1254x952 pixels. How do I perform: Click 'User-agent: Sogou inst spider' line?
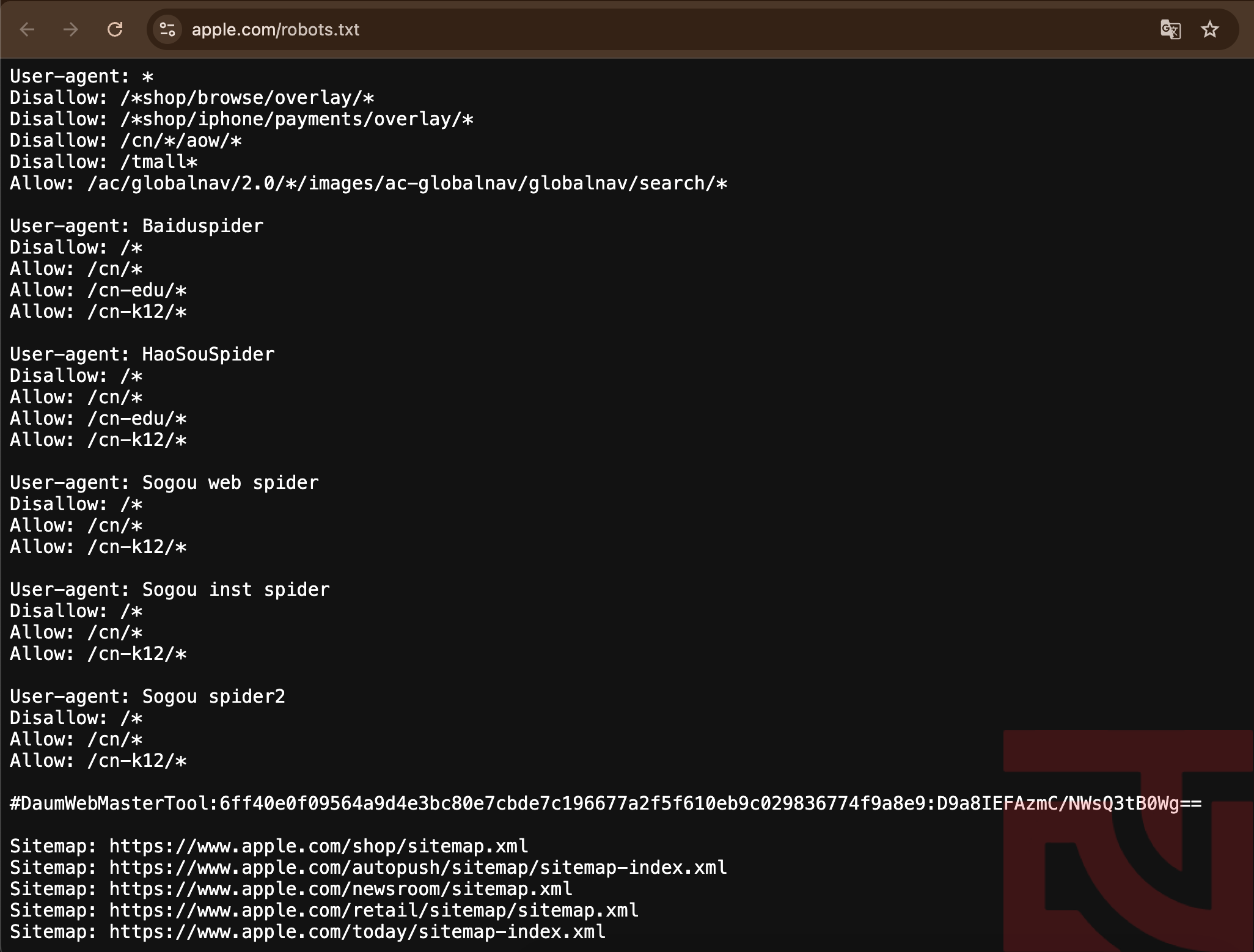click(x=170, y=590)
